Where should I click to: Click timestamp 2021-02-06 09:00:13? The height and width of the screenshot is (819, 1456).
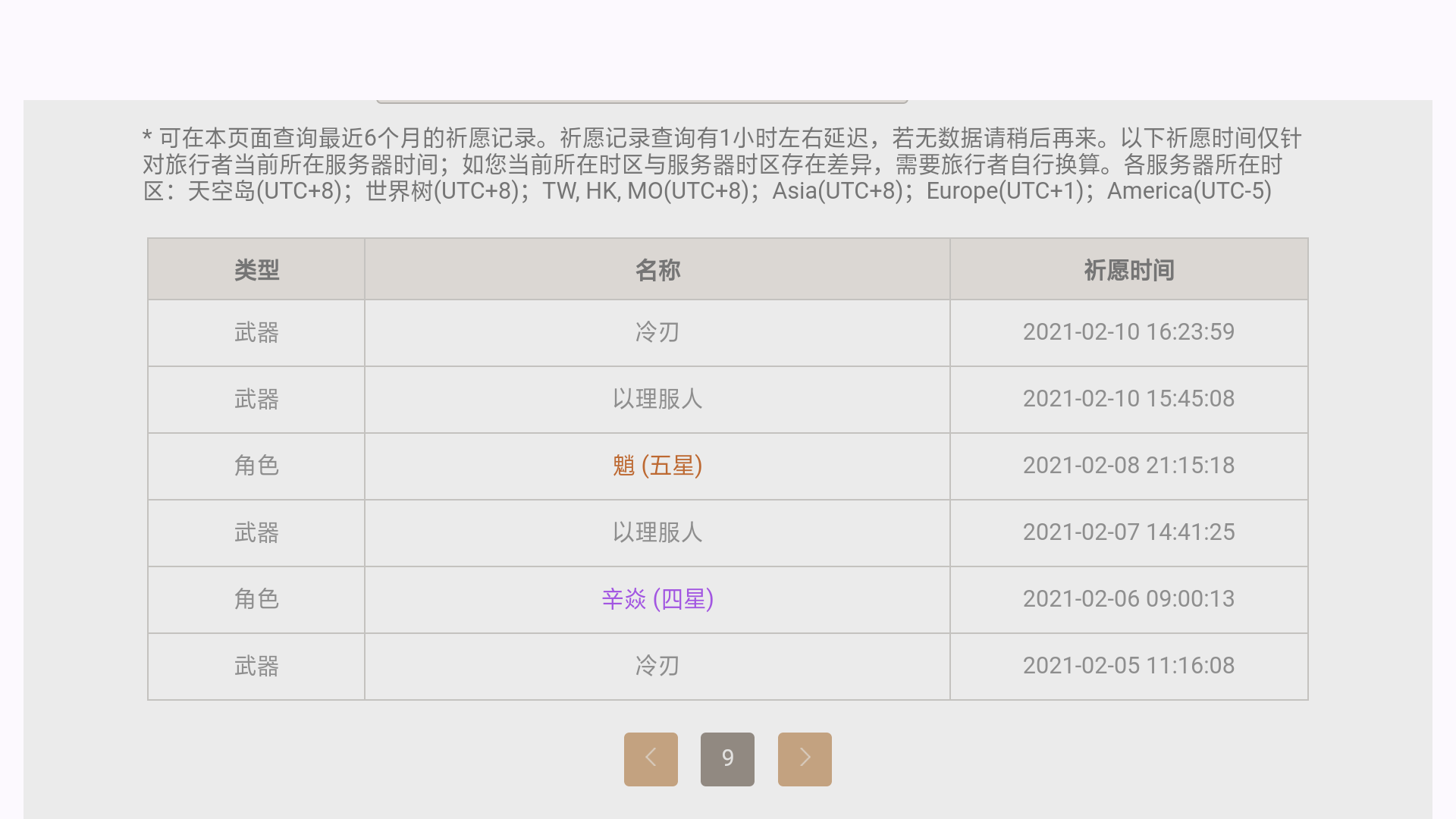click(1129, 599)
